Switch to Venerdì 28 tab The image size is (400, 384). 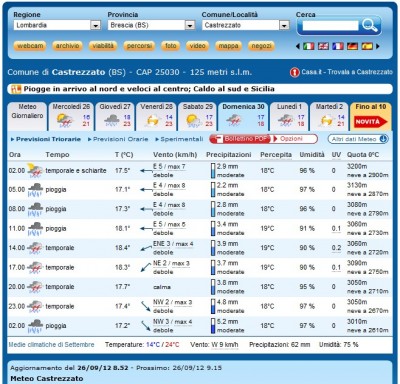click(x=156, y=116)
